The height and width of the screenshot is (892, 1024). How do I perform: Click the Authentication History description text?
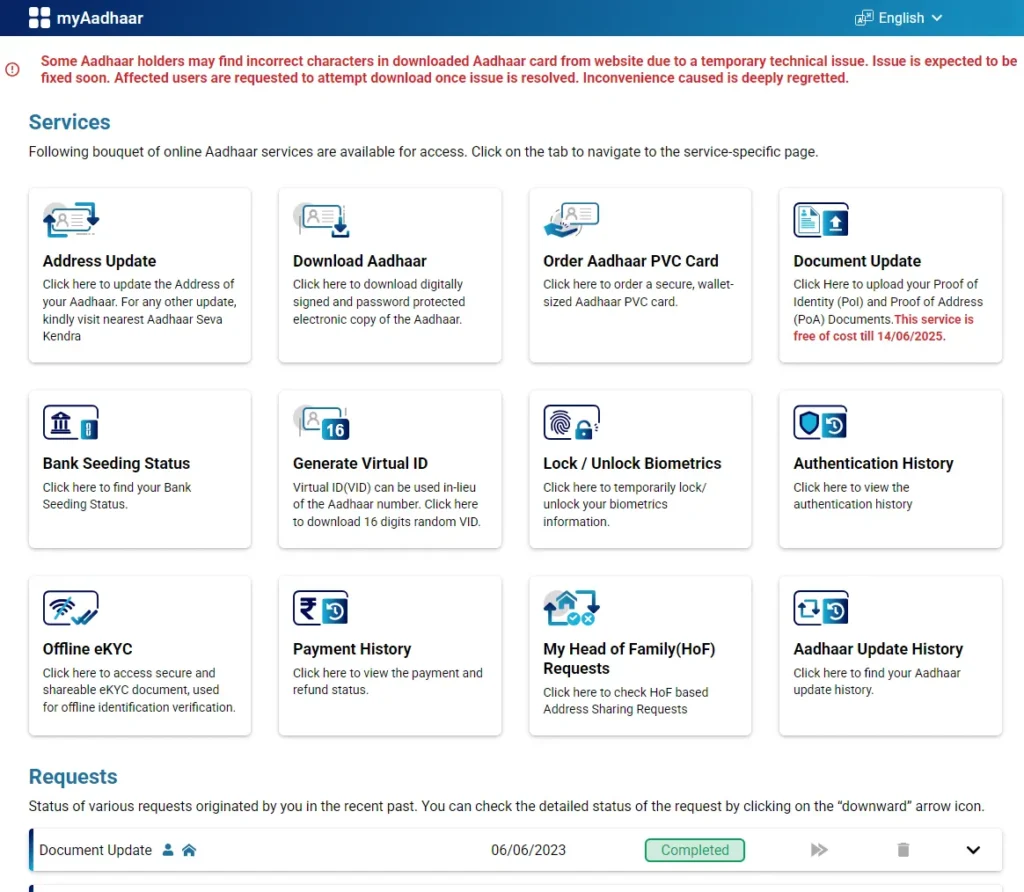[853, 496]
